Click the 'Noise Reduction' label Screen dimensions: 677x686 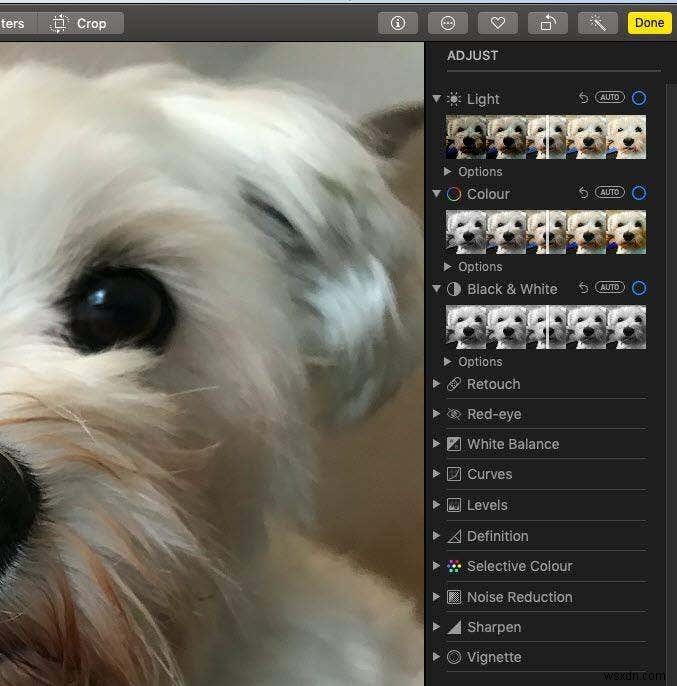[x=519, y=597]
